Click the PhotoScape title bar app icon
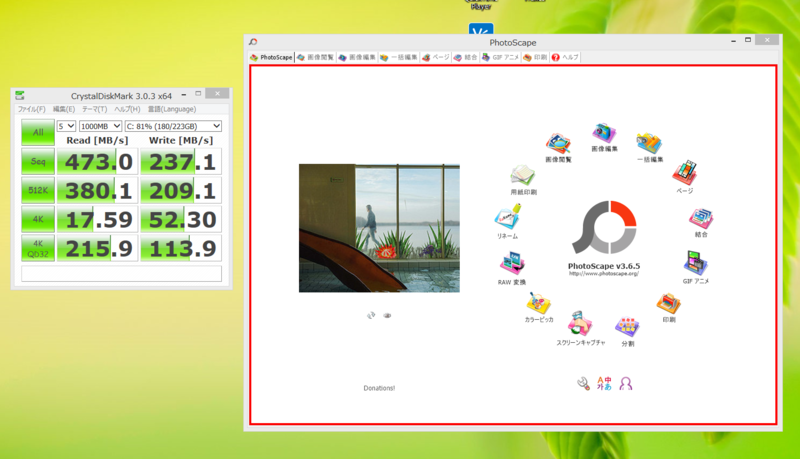 click(253, 42)
